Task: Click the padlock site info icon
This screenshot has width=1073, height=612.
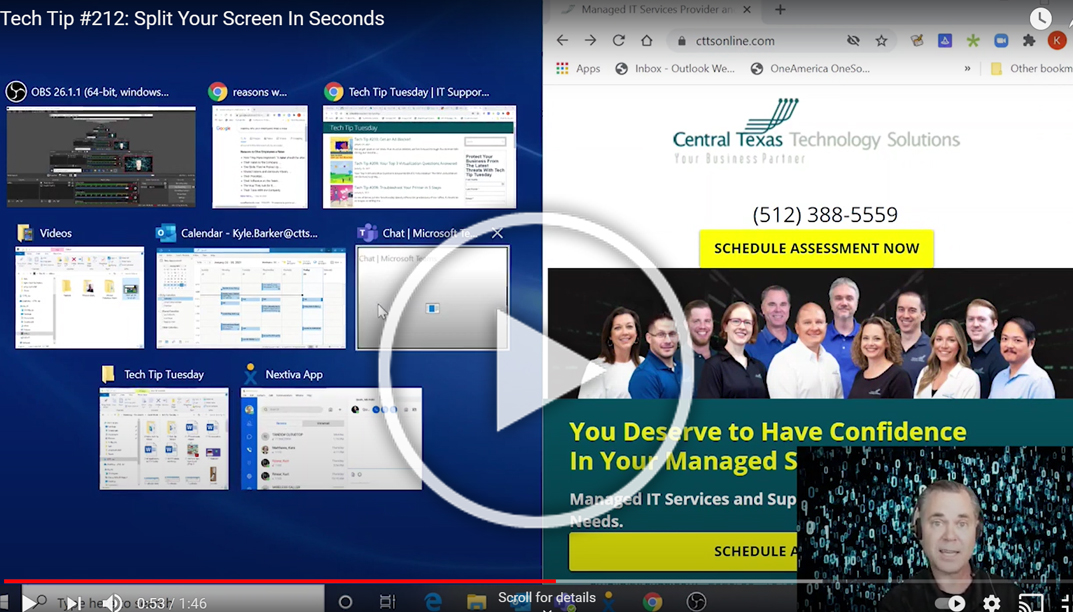Action: pyautogui.click(x=682, y=41)
